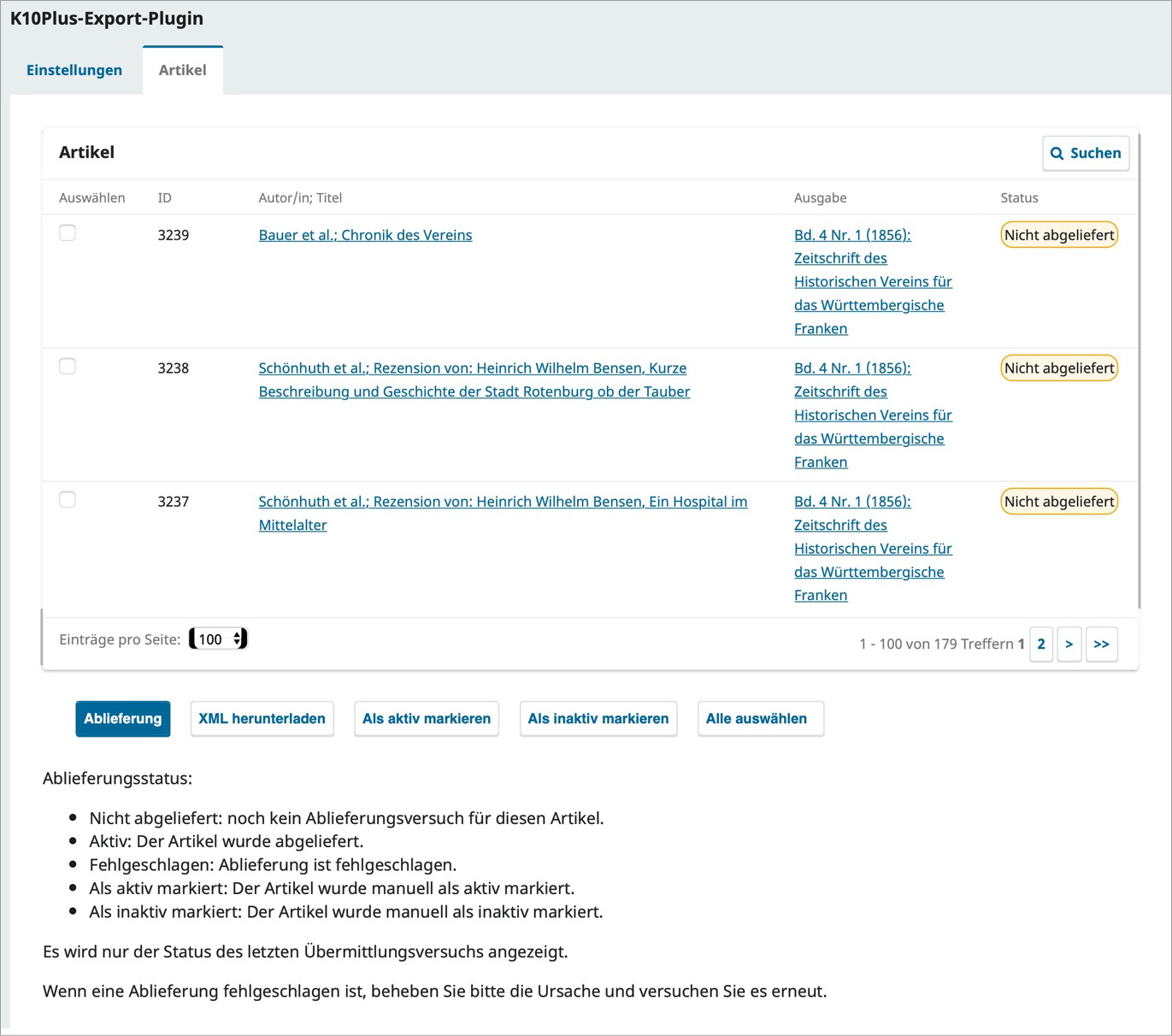The width and height of the screenshot is (1172, 1036).
Task: Click the Ausgabe column header
Action: coord(820,197)
